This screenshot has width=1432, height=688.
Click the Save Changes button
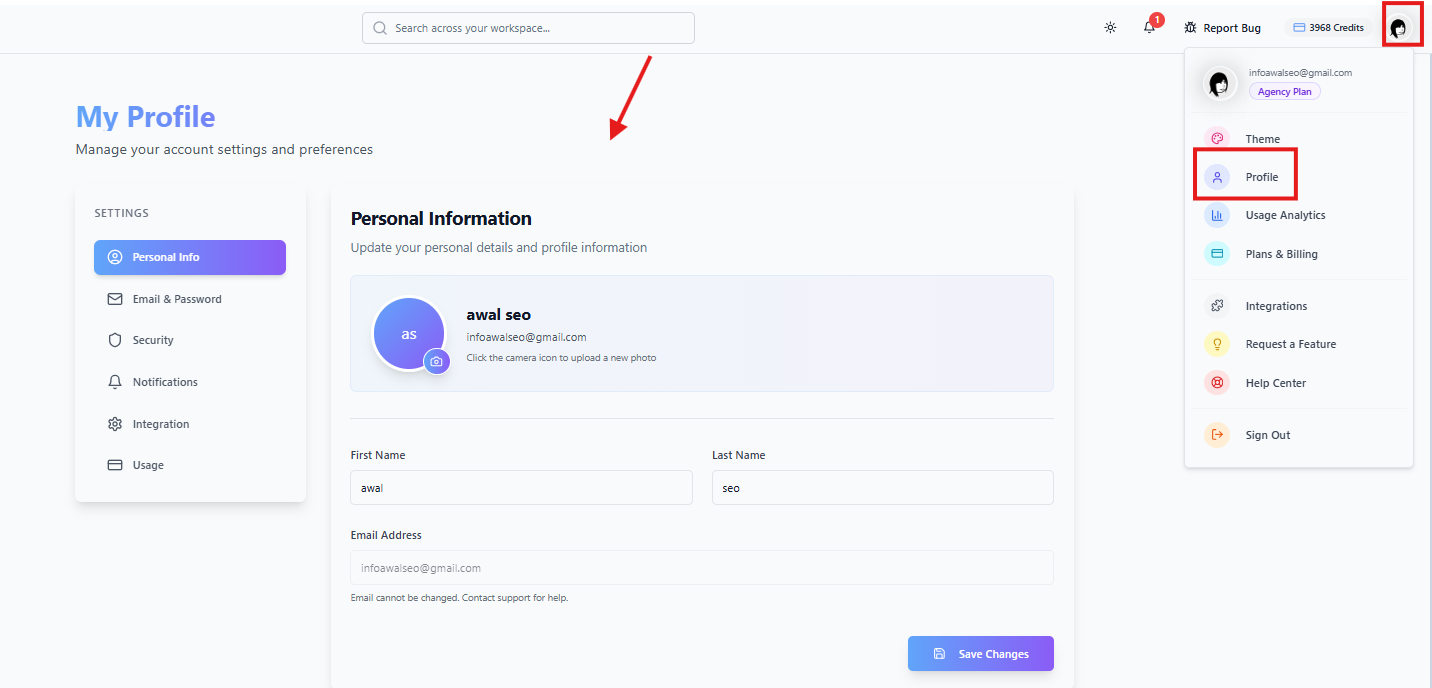point(980,653)
